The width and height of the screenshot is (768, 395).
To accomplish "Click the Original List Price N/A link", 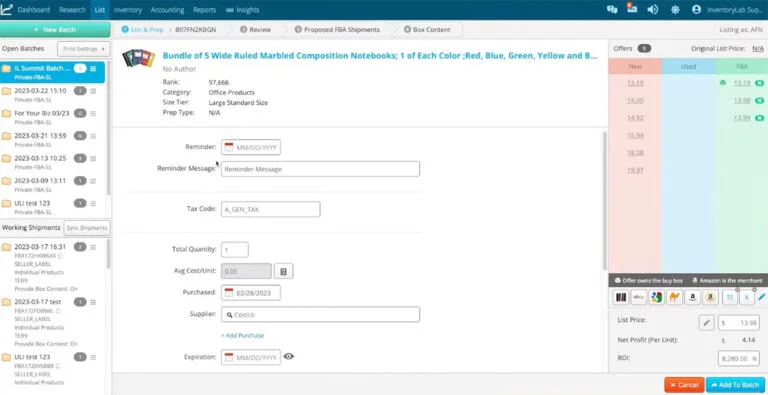I will [x=758, y=49].
